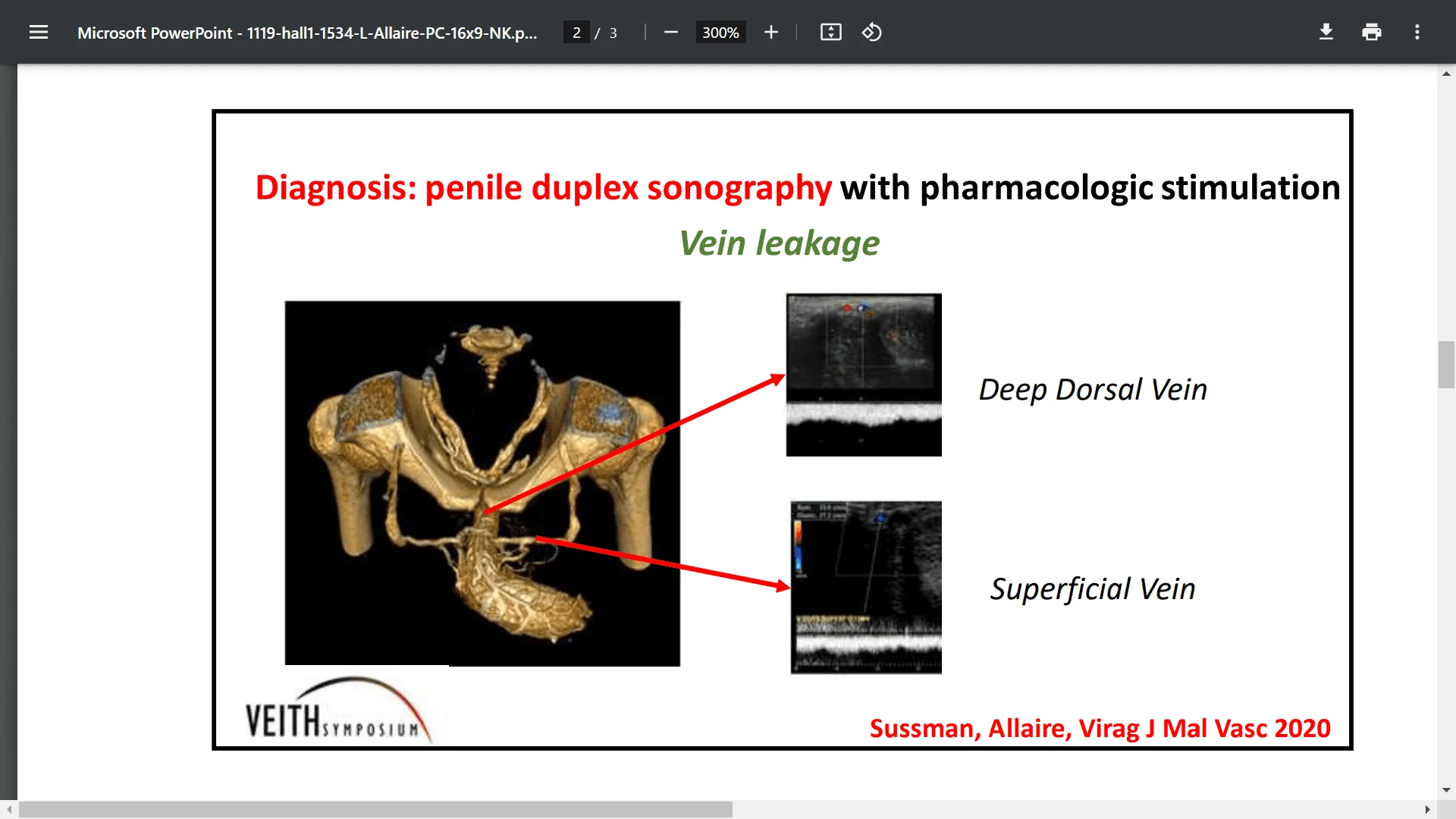Download the PowerPoint PDF file
This screenshot has height=819, width=1456.
point(1326,32)
